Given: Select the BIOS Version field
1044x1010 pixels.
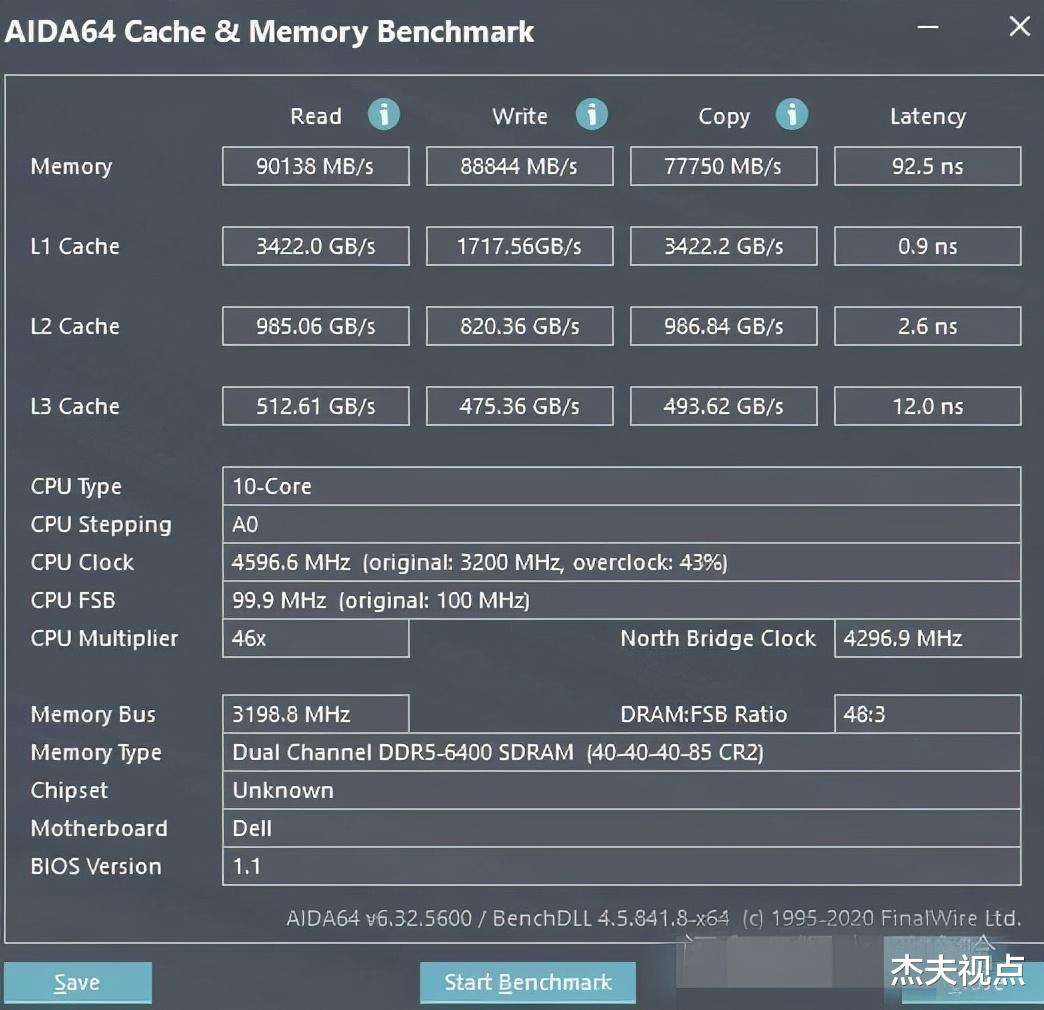Looking at the screenshot, I should point(621,866).
